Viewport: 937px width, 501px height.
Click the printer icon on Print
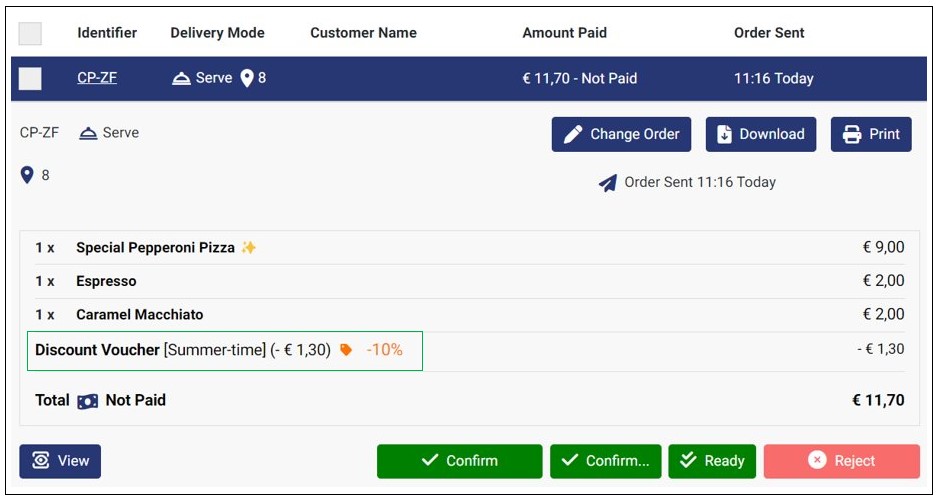852,135
